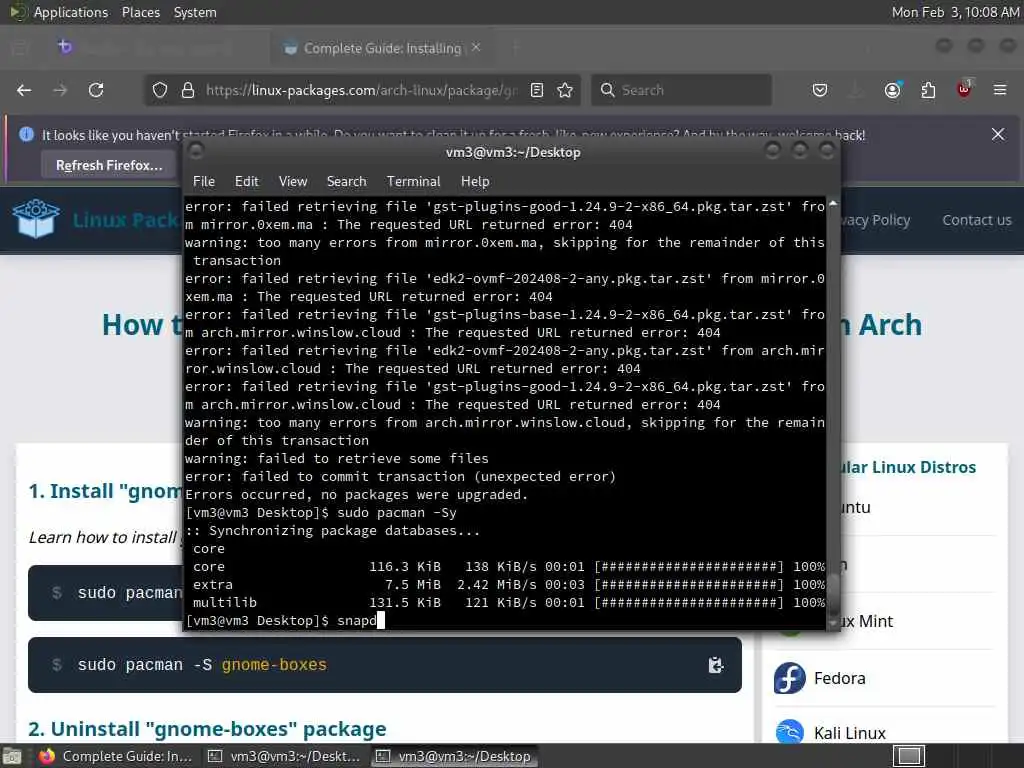This screenshot has height=768, width=1024.
Task: Open the Terminal menu in menubar
Action: click(413, 182)
